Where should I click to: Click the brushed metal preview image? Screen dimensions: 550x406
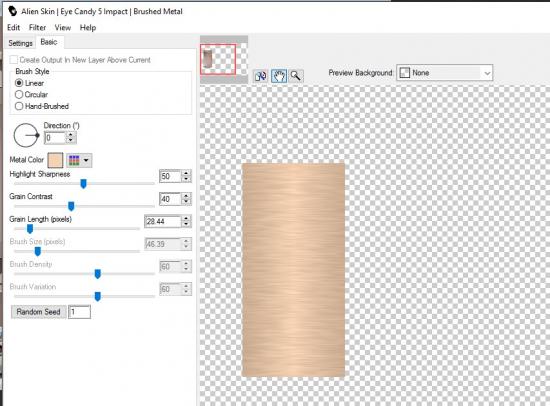click(293, 269)
